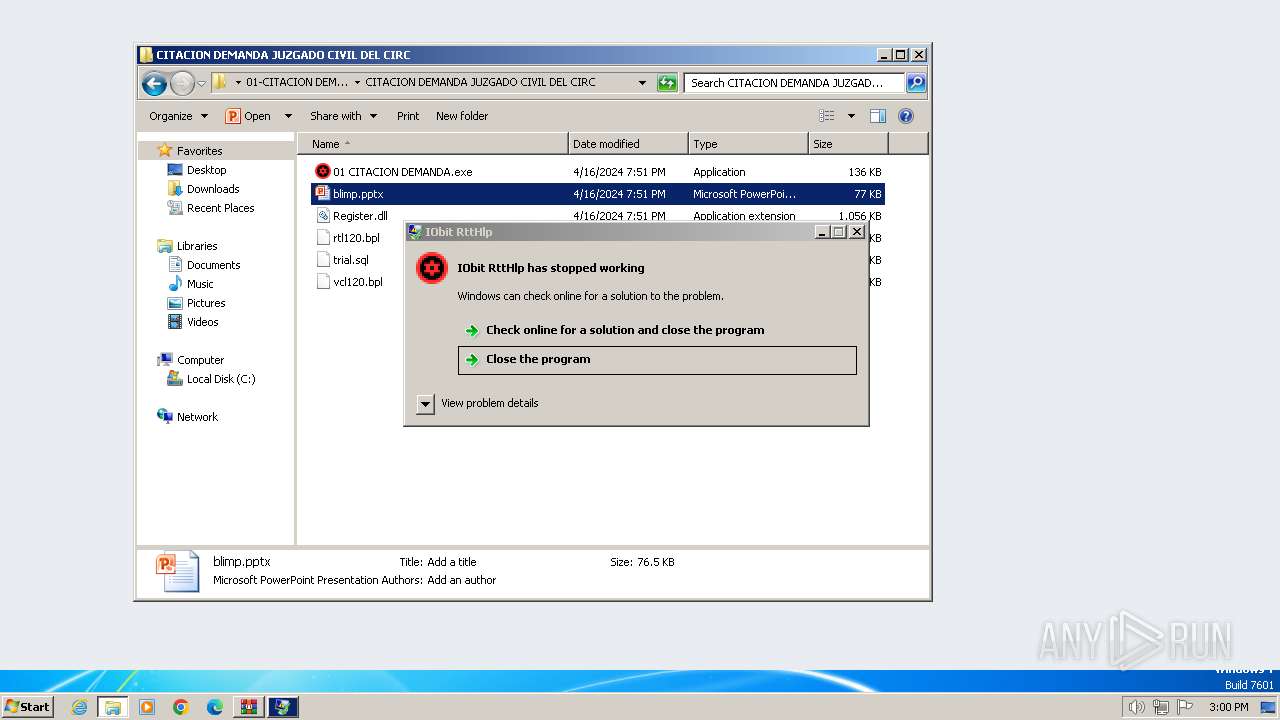Launch Google Chrome from the taskbar
The height and width of the screenshot is (720, 1280).
click(181, 707)
